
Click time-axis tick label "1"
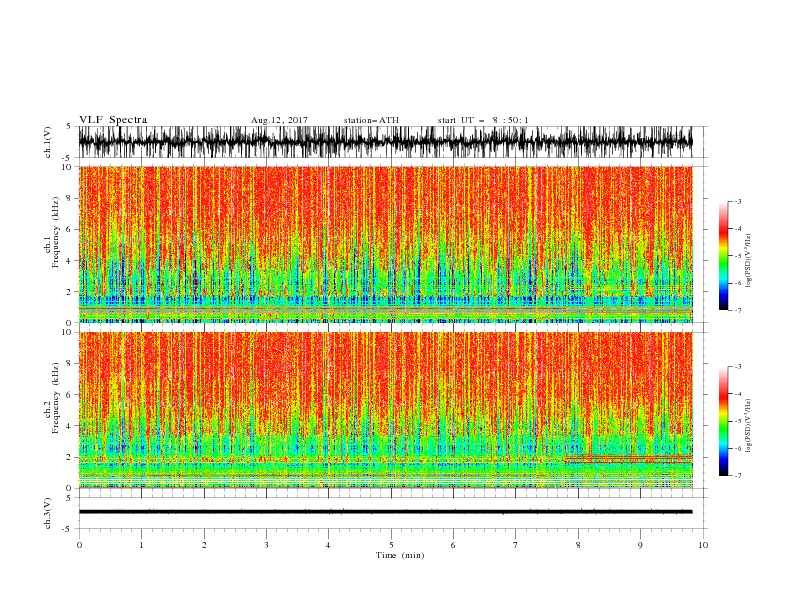[141, 545]
